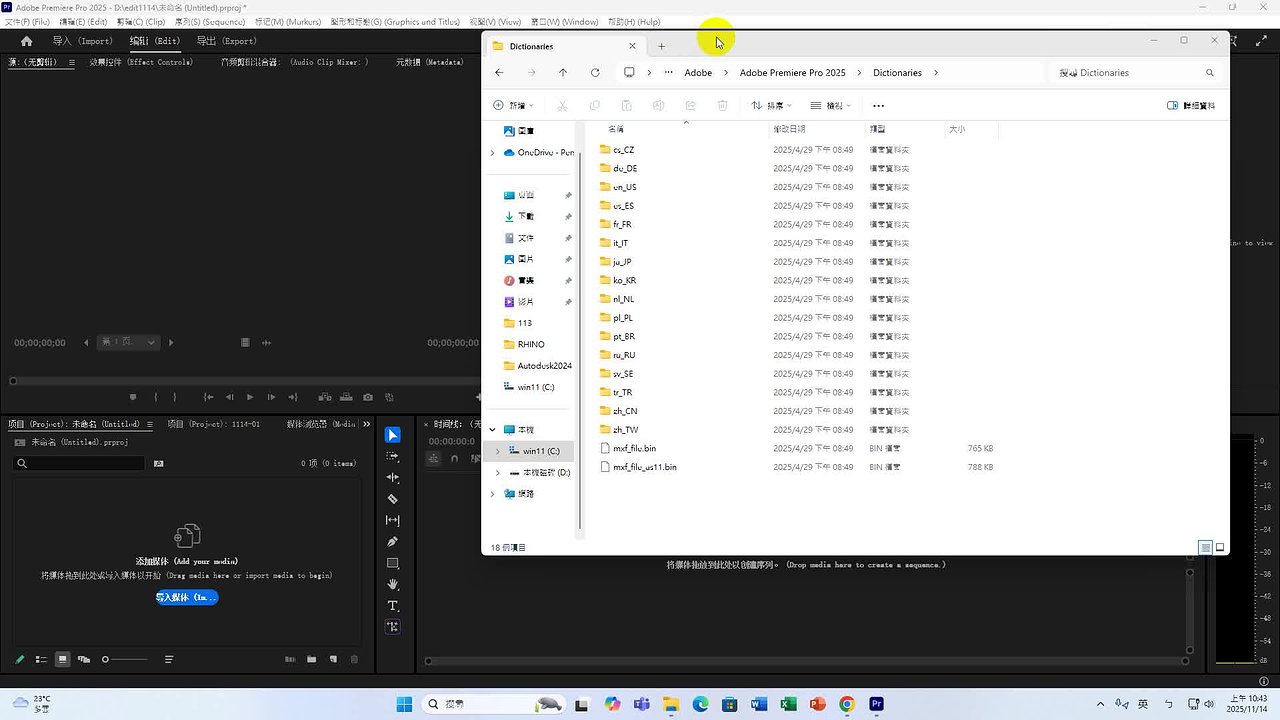Switch the Project panel to icon view
1280x720 pixels.
(62, 659)
